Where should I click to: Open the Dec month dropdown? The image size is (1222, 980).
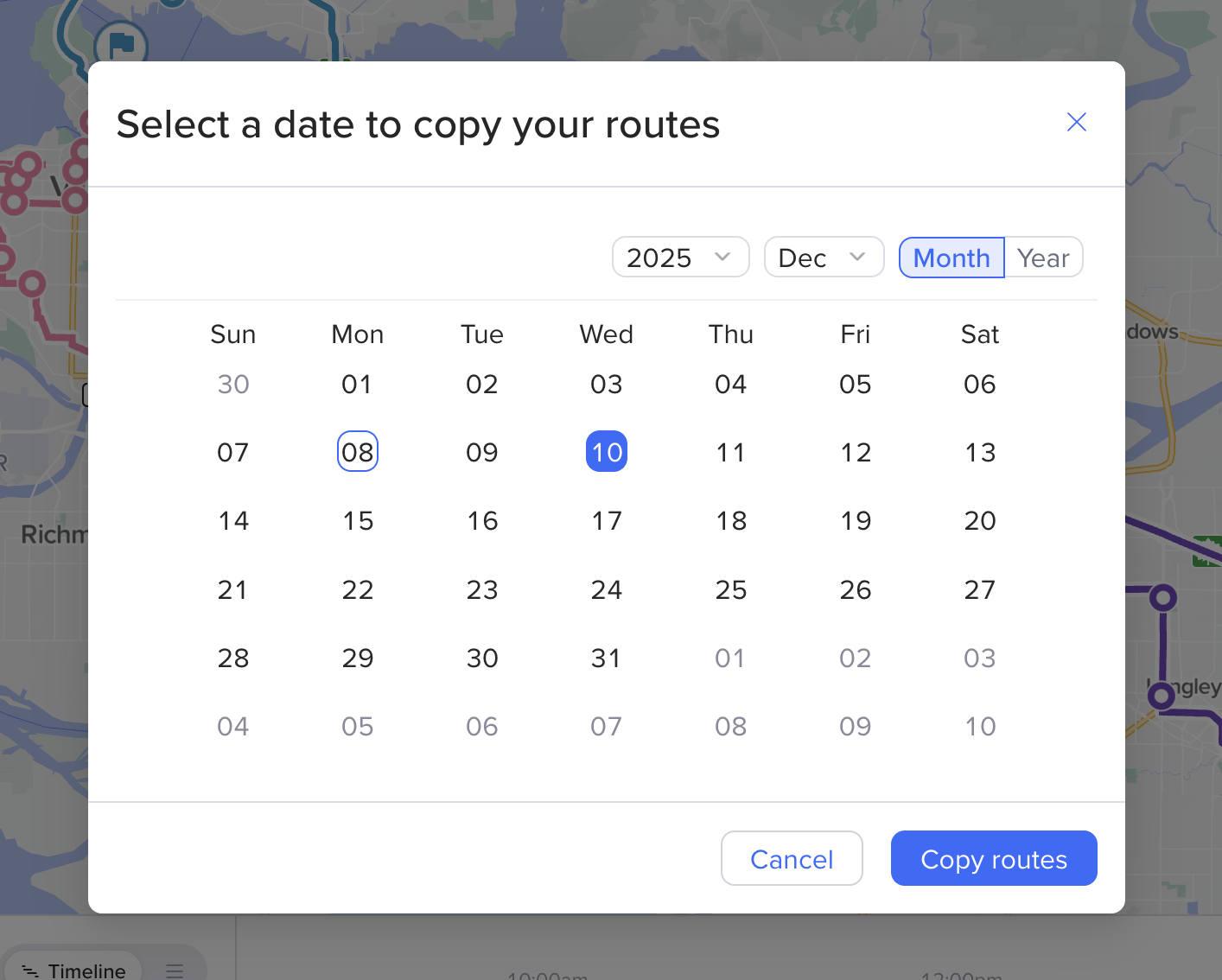[824, 258]
